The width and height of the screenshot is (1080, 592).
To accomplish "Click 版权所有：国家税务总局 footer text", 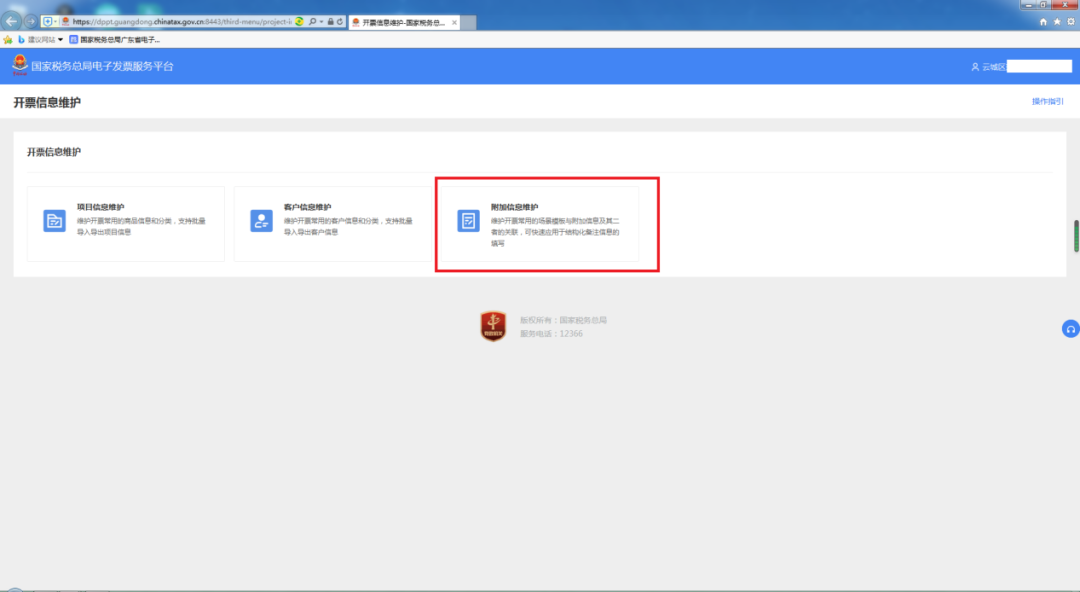I will pos(563,320).
